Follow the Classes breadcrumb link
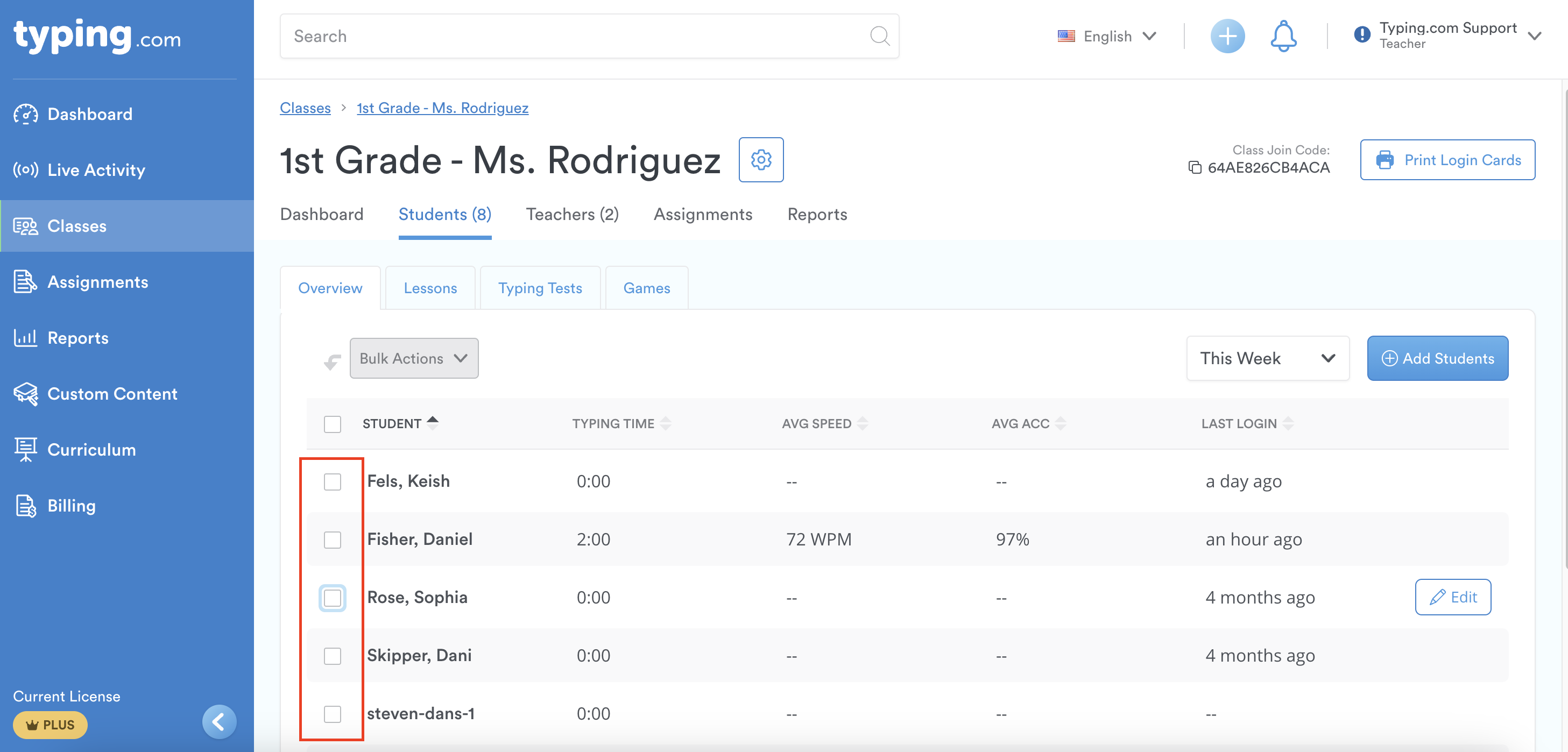This screenshot has height=752, width=1568. pos(305,108)
